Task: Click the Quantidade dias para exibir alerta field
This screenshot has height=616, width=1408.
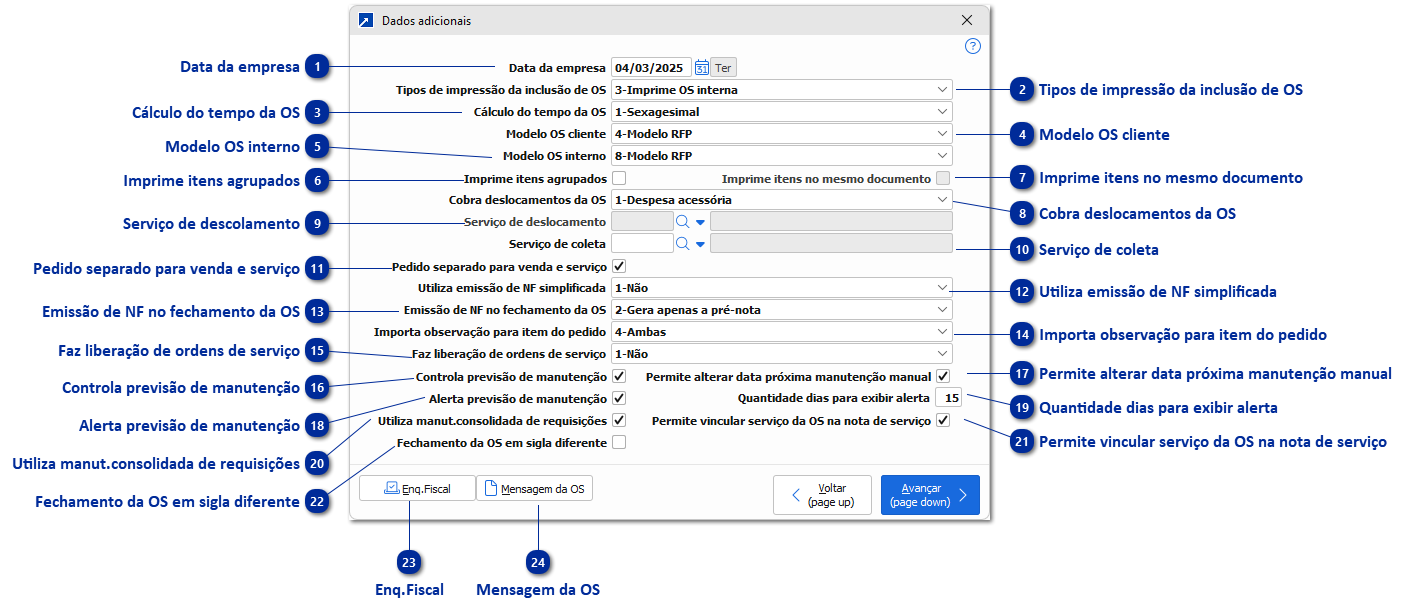Action: (x=946, y=397)
